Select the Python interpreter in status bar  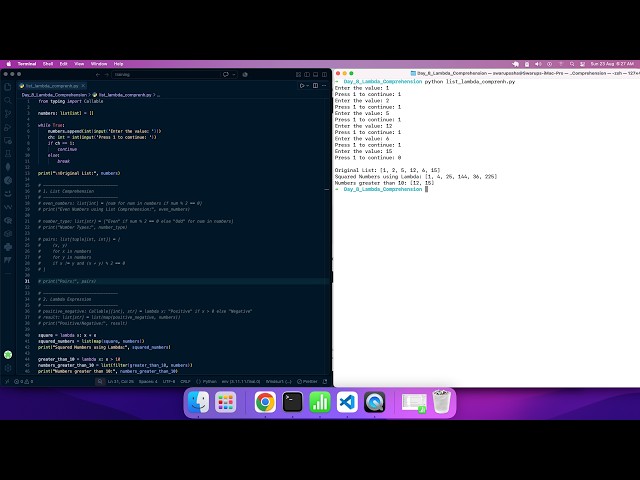coord(241,382)
